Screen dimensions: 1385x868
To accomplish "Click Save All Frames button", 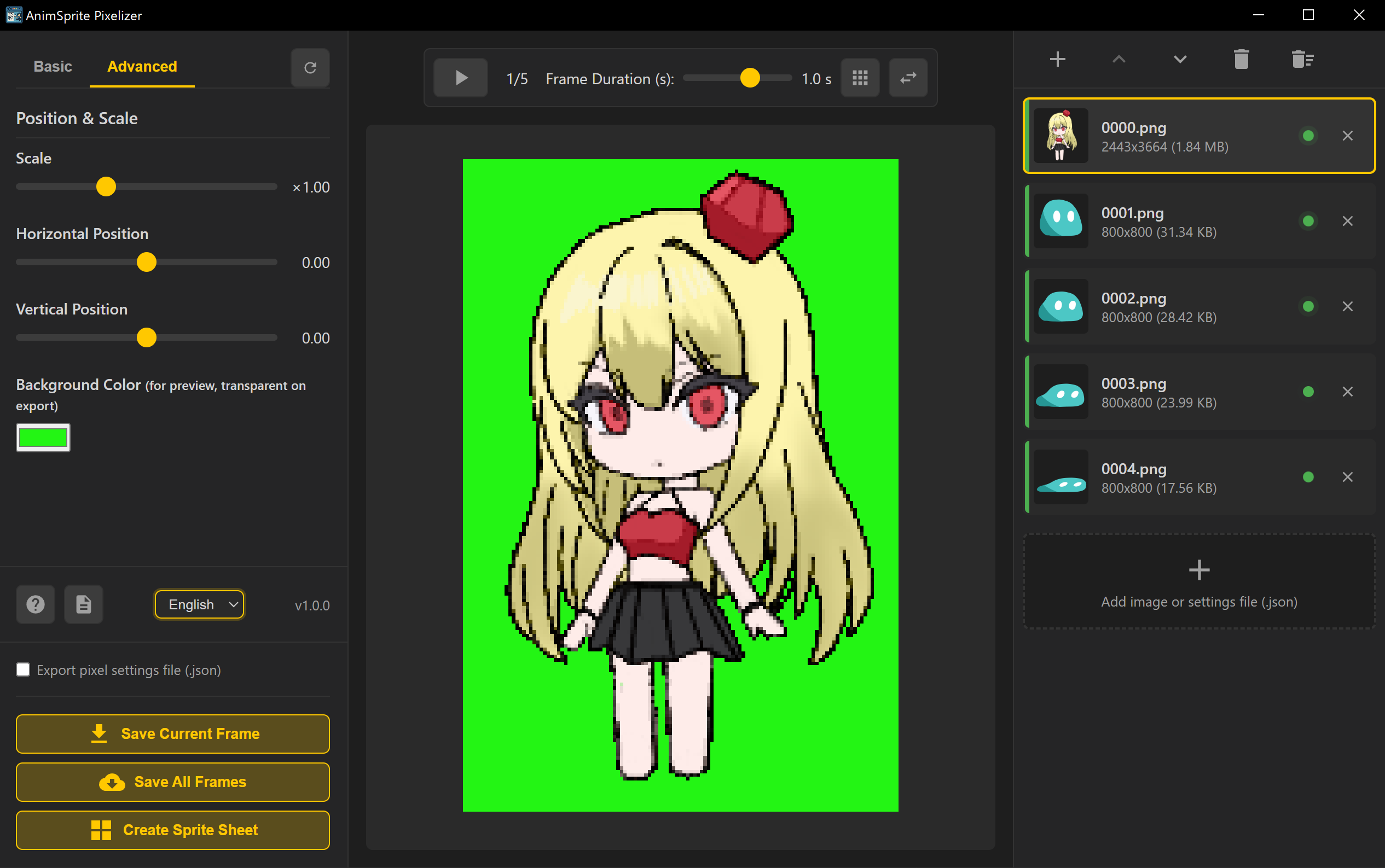I will 173,782.
